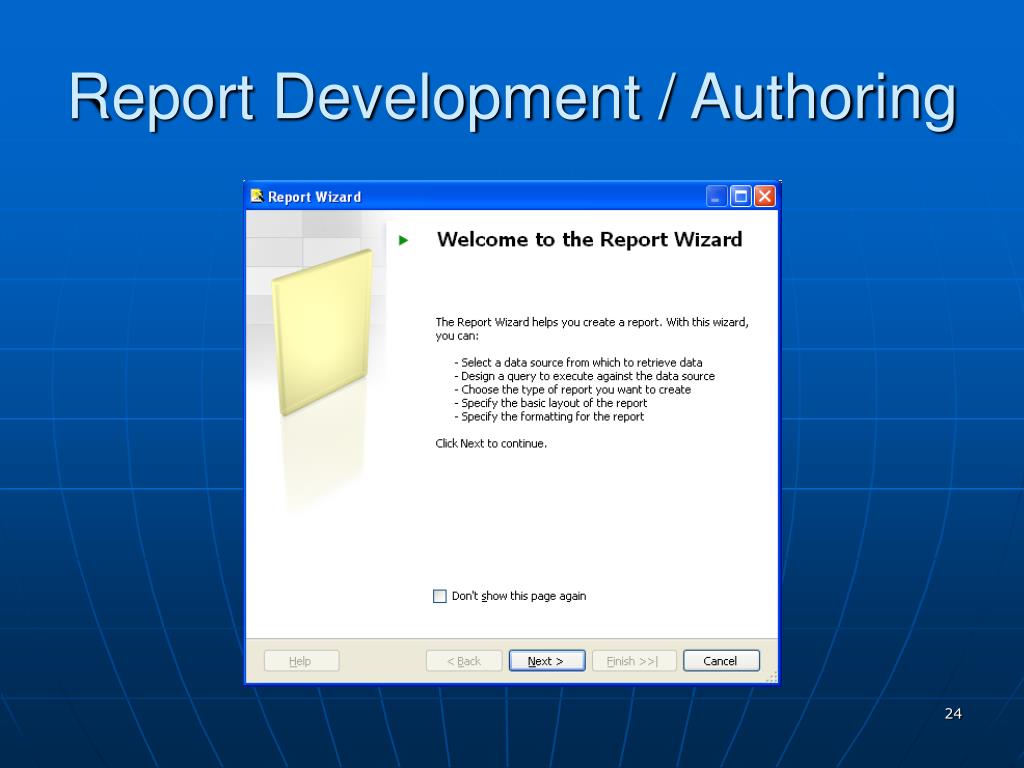The height and width of the screenshot is (768, 1024).
Task: Cancel the Report Wizard
Action: click(721, 661)
